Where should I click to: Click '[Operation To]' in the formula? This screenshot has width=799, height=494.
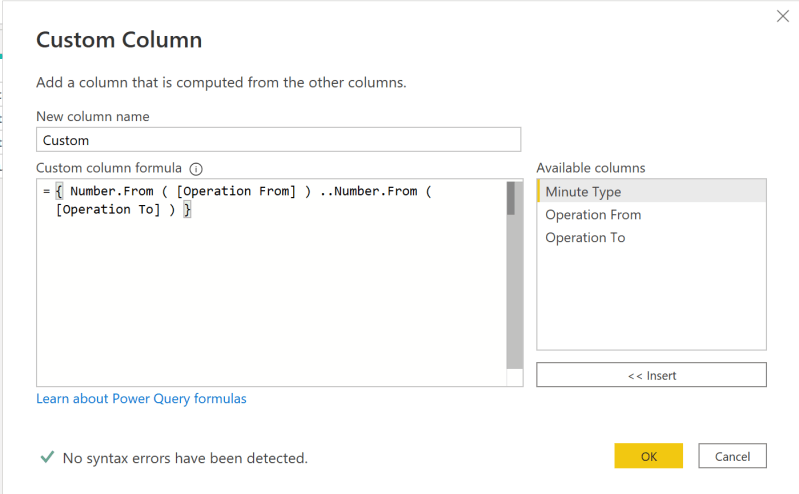point(108,210)
